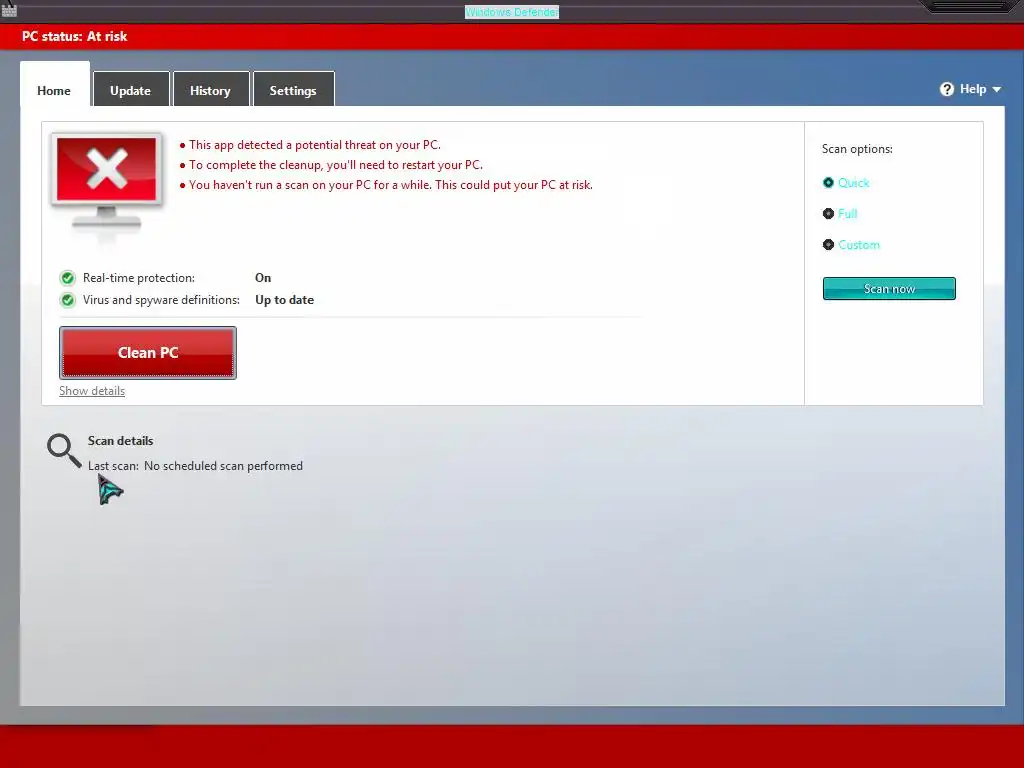Click the Virus definitions green check icon
Screen dimensions: 1024x768
(67, 300)
